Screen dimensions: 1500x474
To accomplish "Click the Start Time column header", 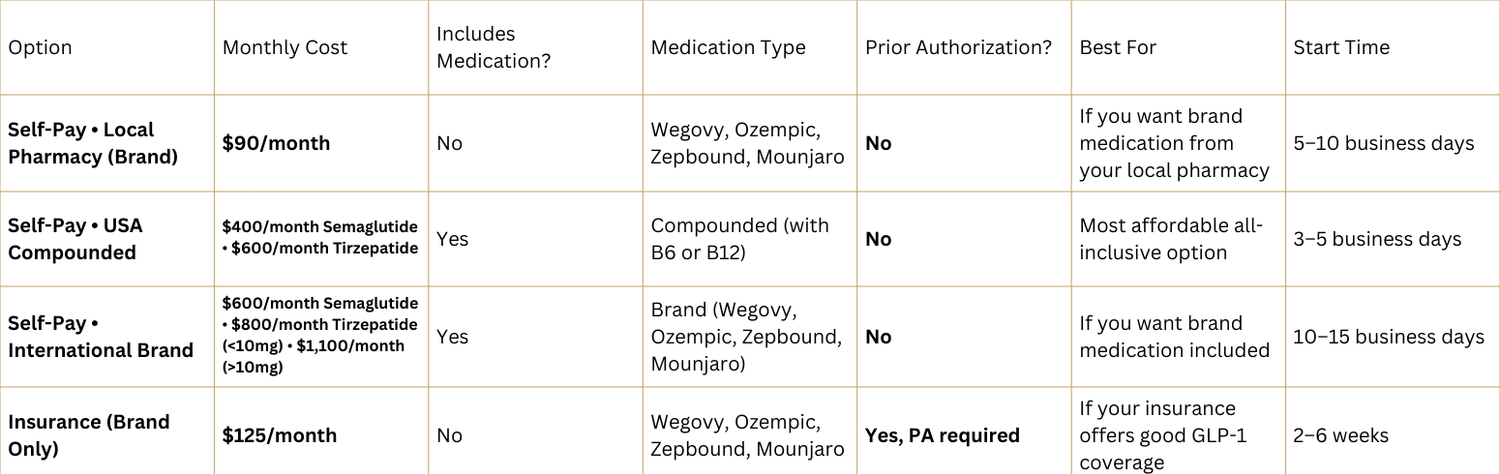I will [x=1341, y=48].
